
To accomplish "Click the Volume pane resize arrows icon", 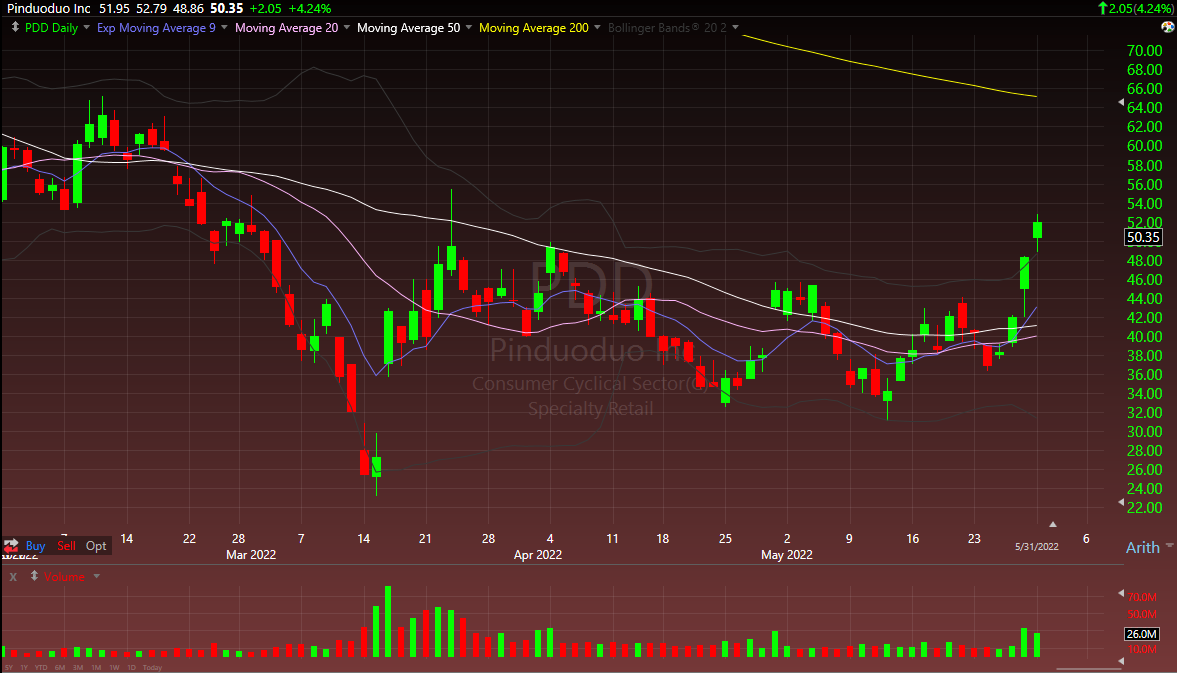I will [34, 576].
